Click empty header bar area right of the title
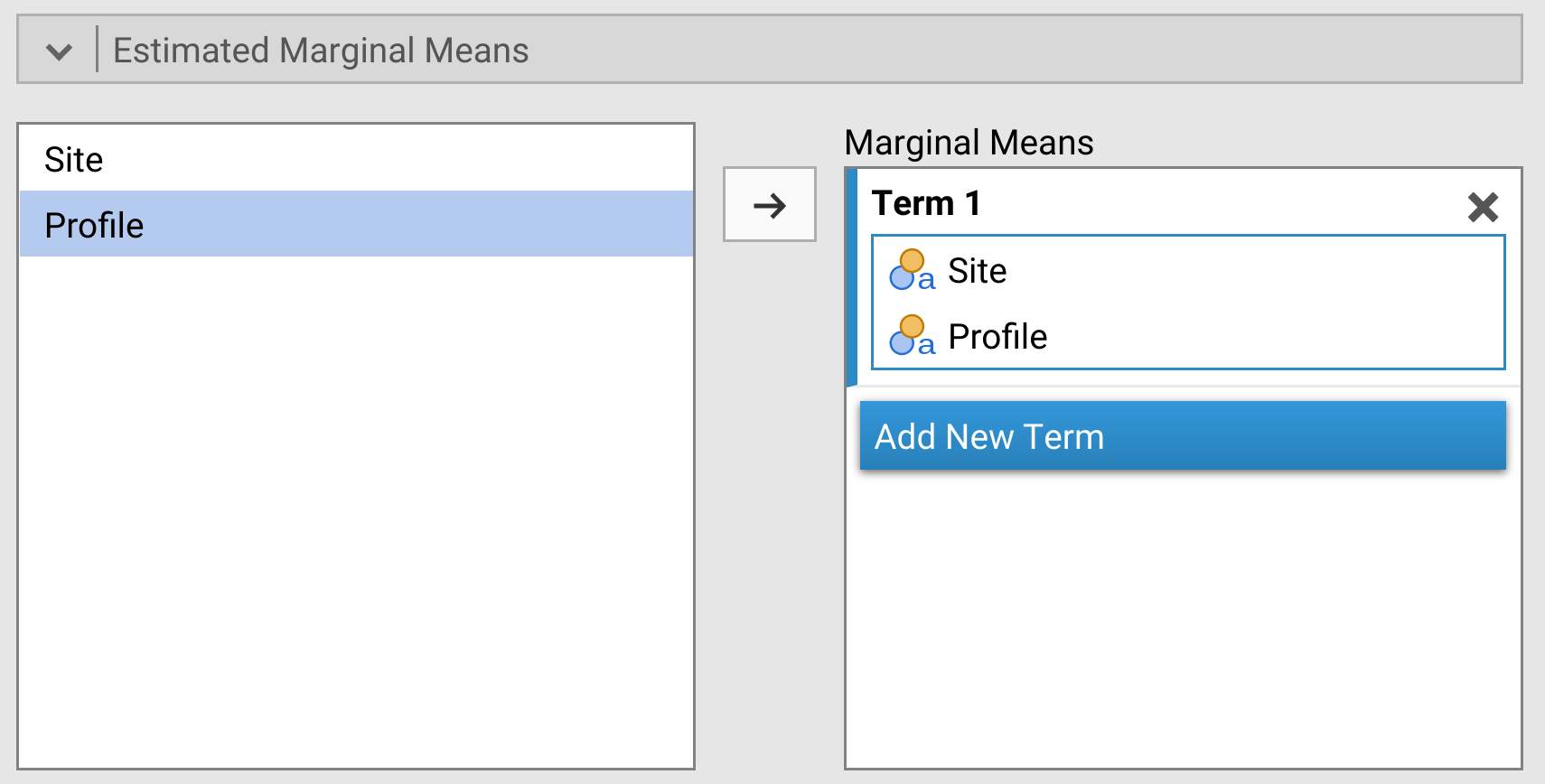Screen dimensions: 1545x784 pyautogui.click(x=1021, y=51)
